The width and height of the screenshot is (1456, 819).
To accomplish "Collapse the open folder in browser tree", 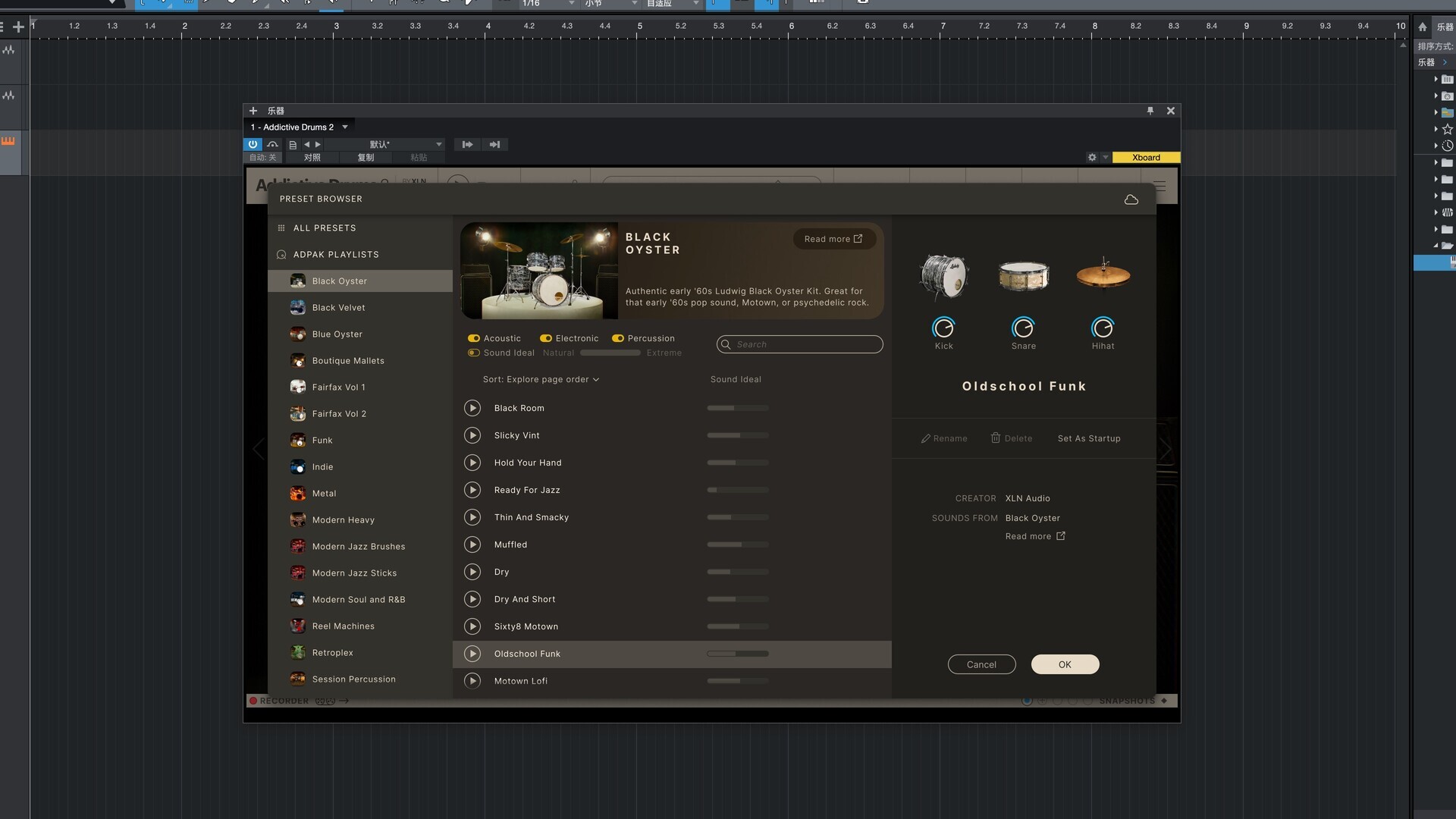I will coord(1436,246).
